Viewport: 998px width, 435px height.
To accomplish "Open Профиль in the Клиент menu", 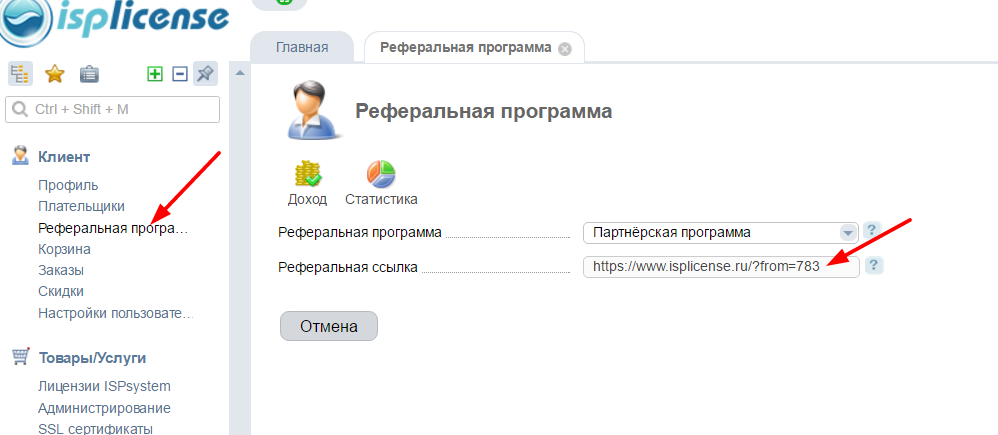I will pyautogui.click(x=68, y=185).
